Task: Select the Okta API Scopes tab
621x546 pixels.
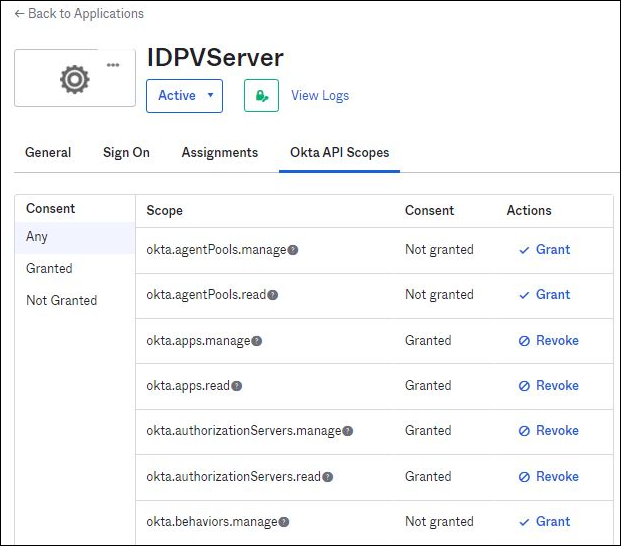Action: [339, 152]
